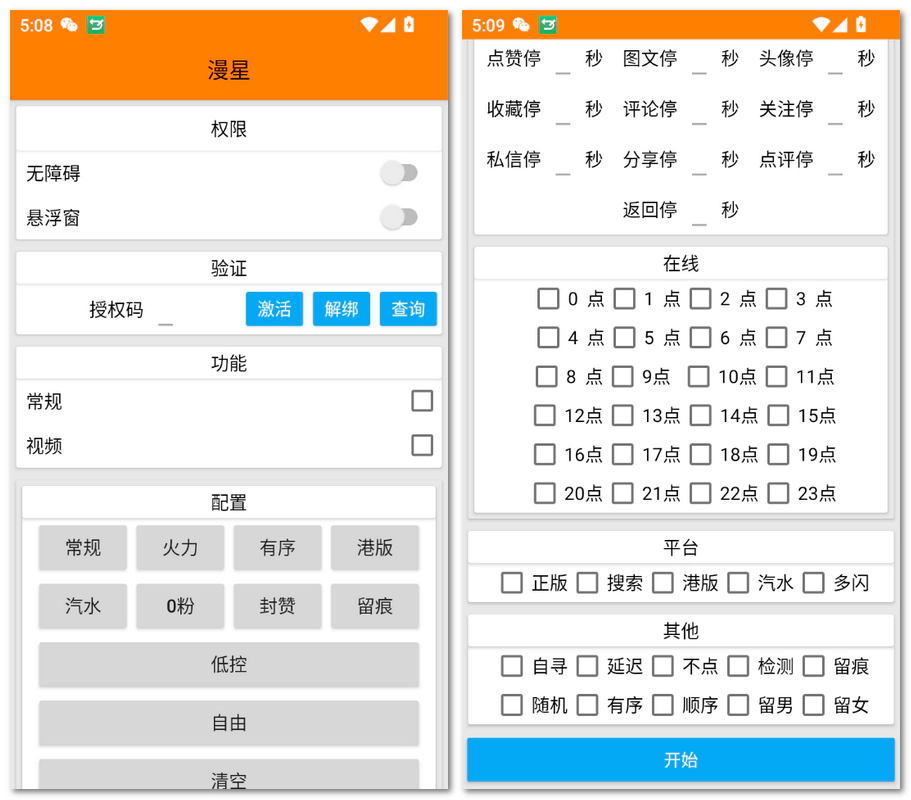Start the task with the 开始 button
The image size is (911, 800).
[x=680, y=760]
